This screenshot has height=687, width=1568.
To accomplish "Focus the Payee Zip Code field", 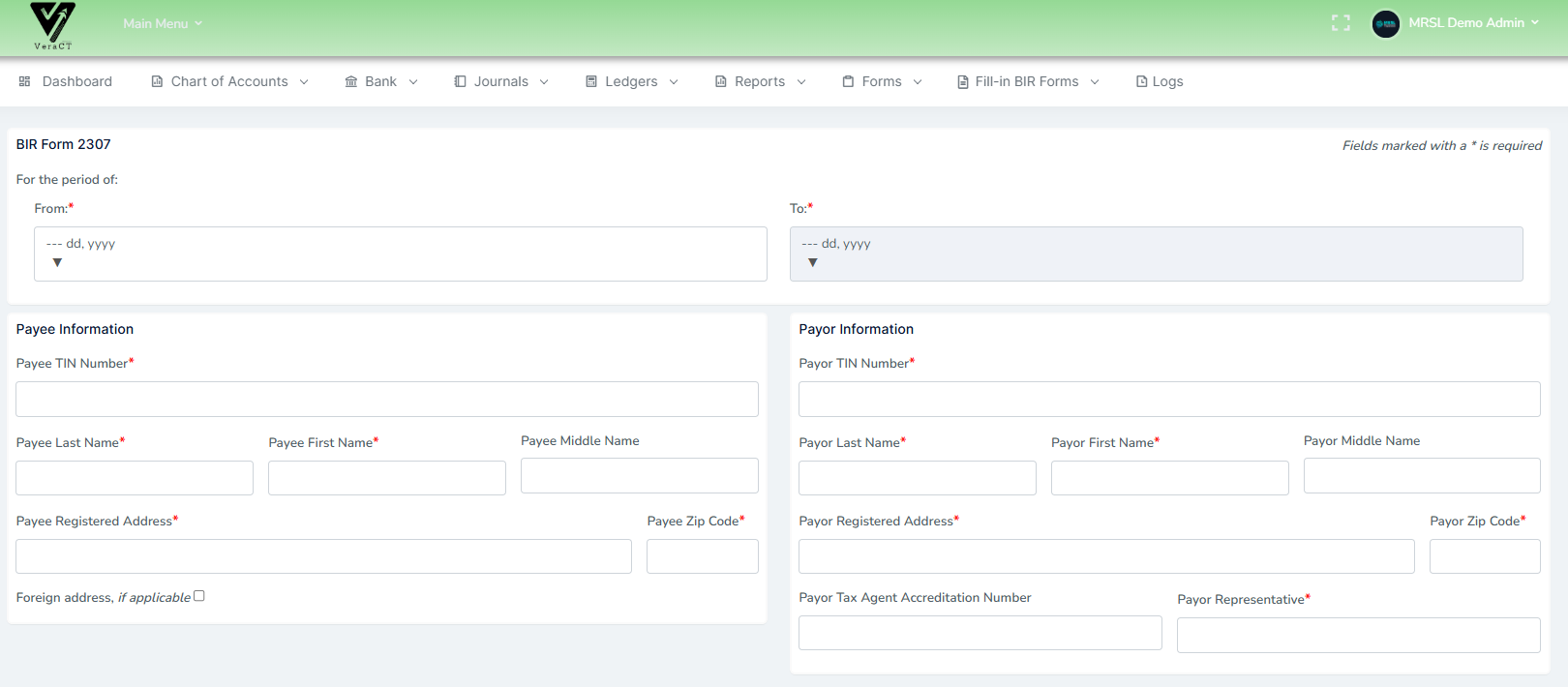I will (702, 556).
